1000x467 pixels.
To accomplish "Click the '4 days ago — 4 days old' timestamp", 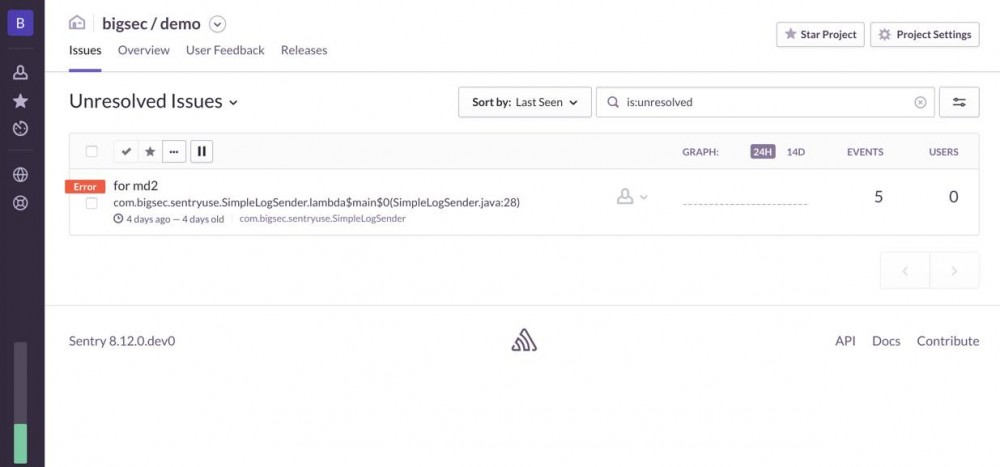I will pyautogui.click(x=169, y=219).
